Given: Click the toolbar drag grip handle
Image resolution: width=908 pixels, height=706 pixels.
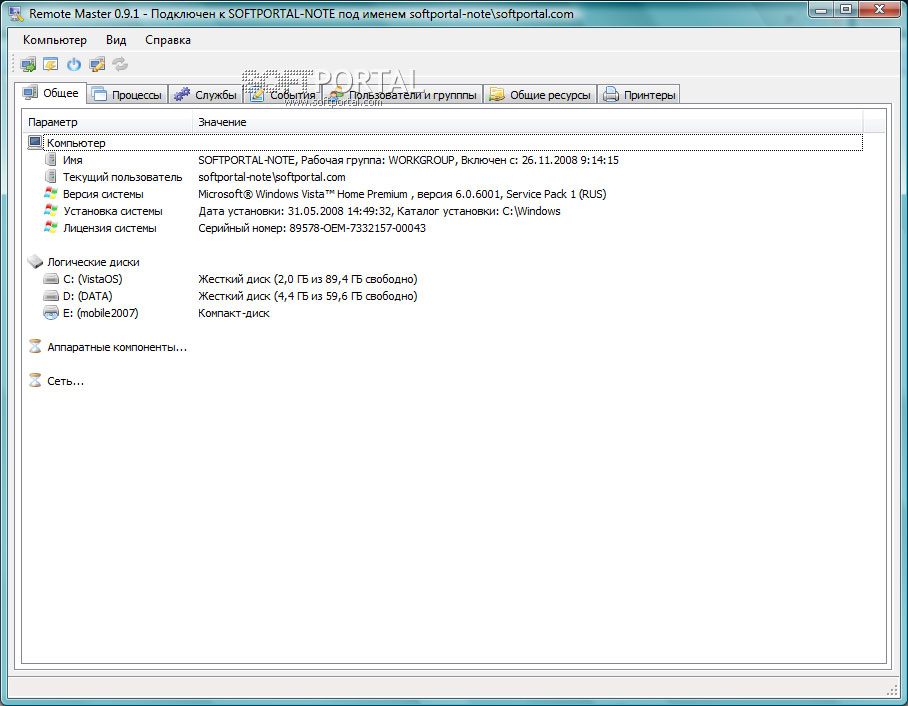Looking at the screenshot, I should click(13, 64).
